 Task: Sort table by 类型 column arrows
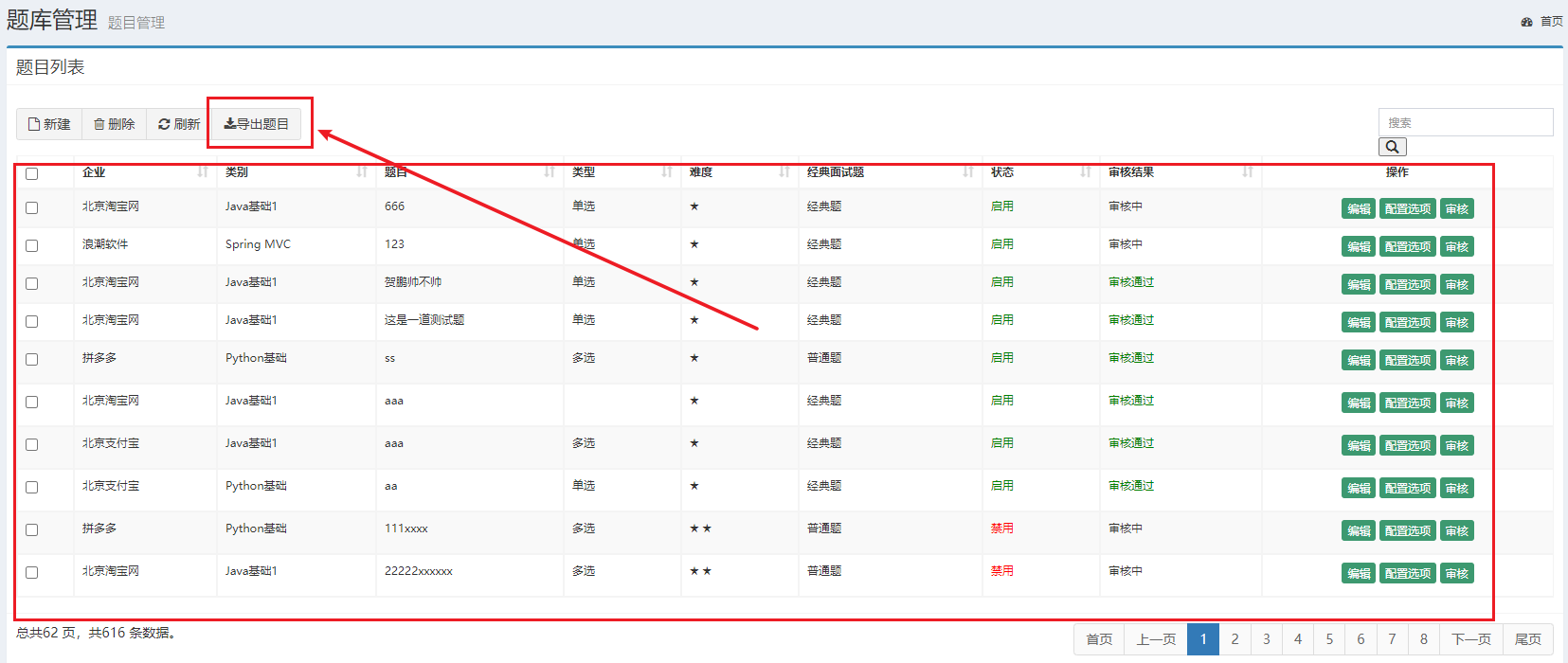(666, 171)
